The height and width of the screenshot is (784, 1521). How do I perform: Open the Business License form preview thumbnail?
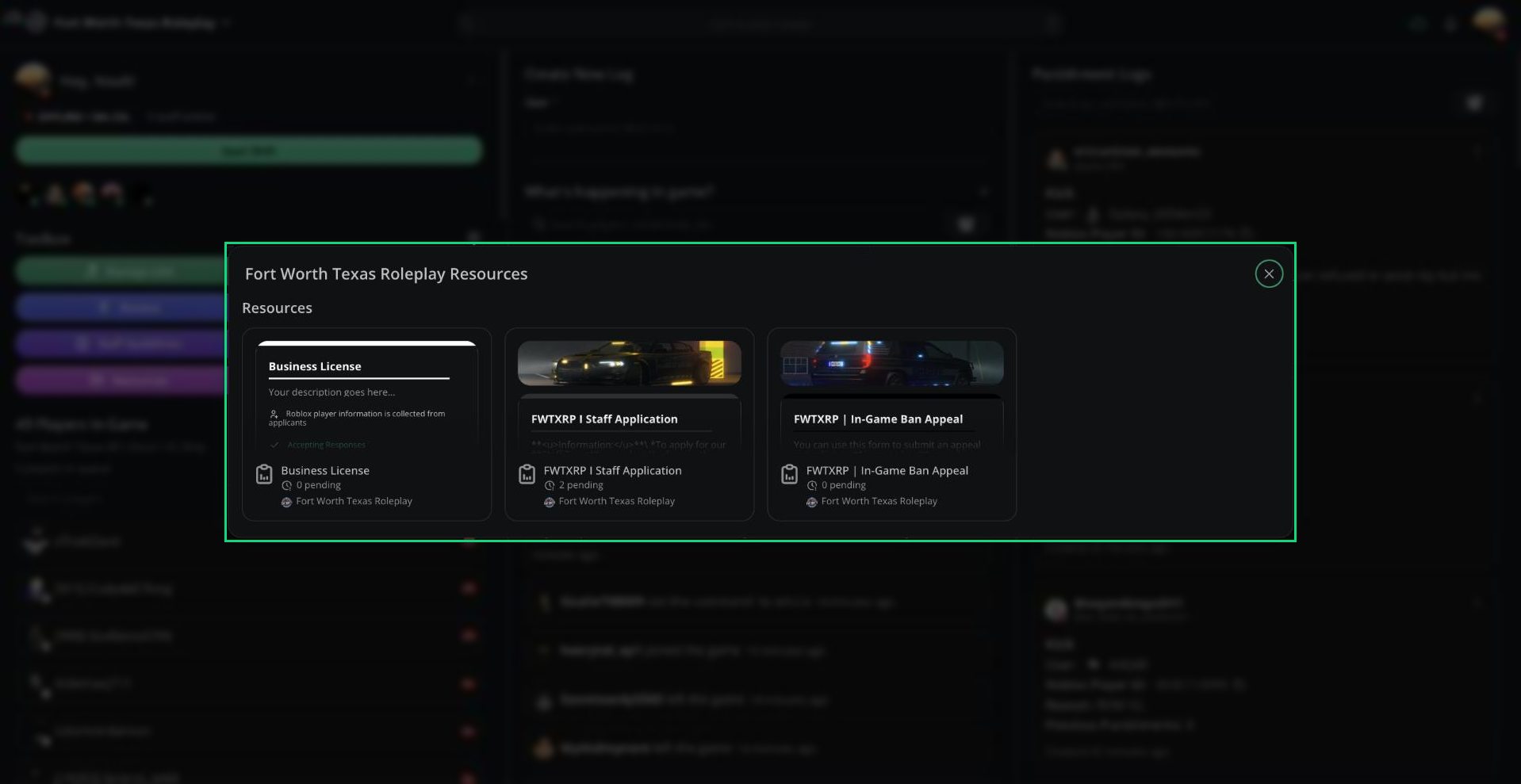coord(366,396)
